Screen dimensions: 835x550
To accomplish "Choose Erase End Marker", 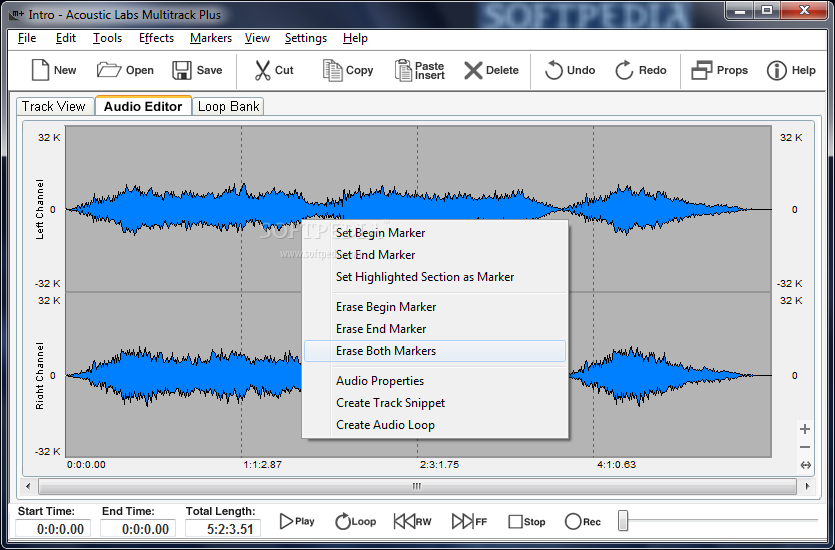I will [x=435, y=329].
